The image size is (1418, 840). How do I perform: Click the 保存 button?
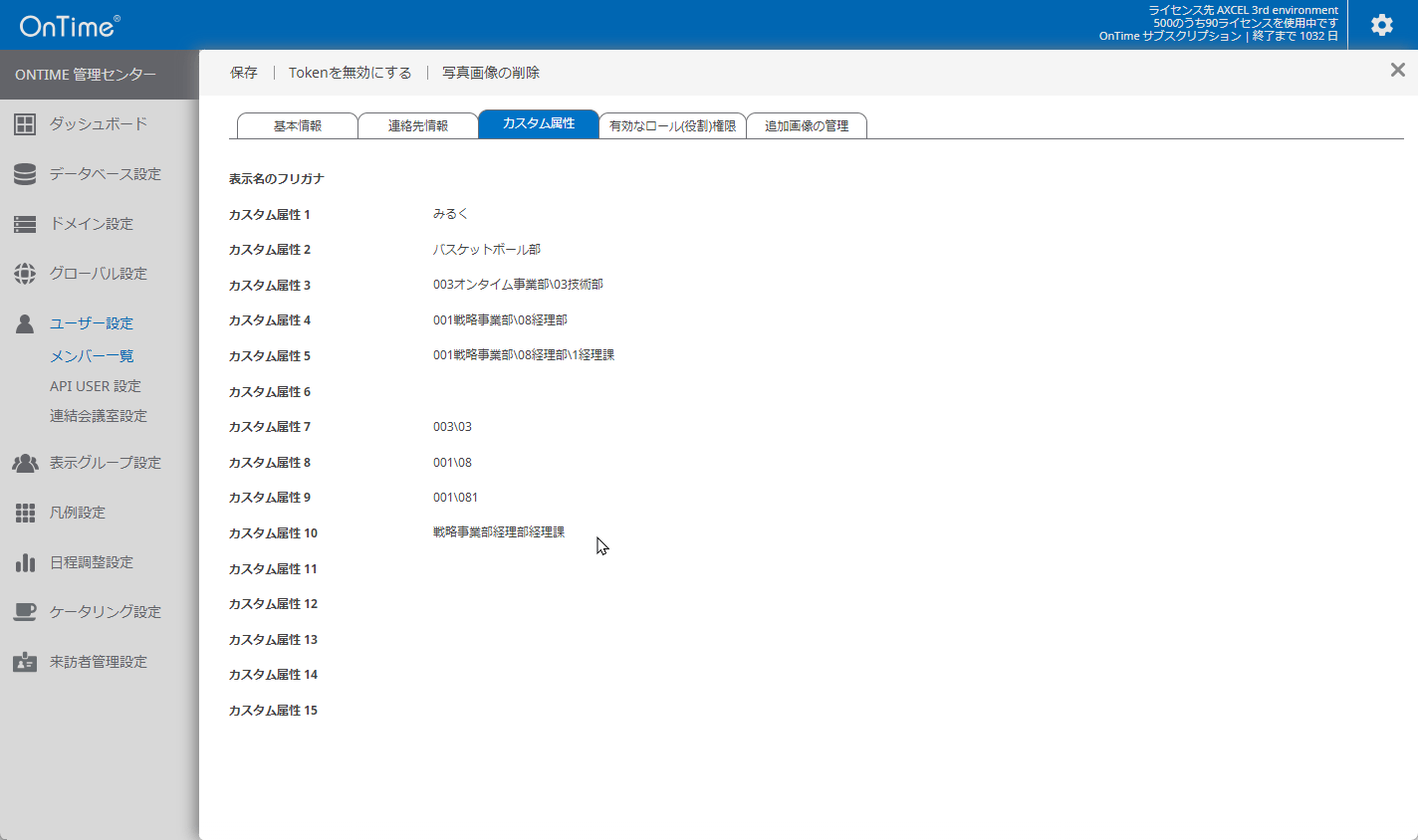coord(244,73)
